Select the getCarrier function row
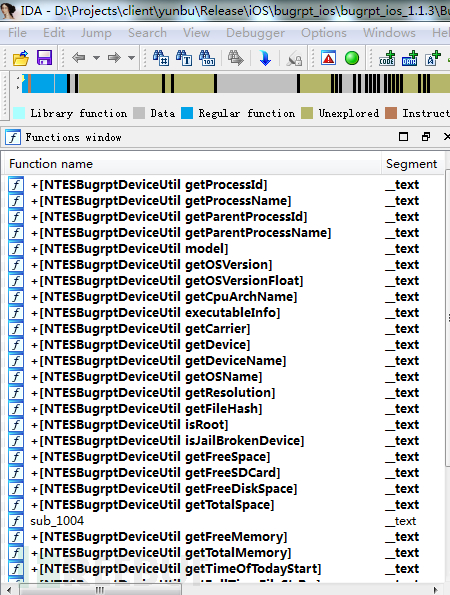The width and height of the screenshot is (450, 595). pyautogui.click(x=224, y=329)
